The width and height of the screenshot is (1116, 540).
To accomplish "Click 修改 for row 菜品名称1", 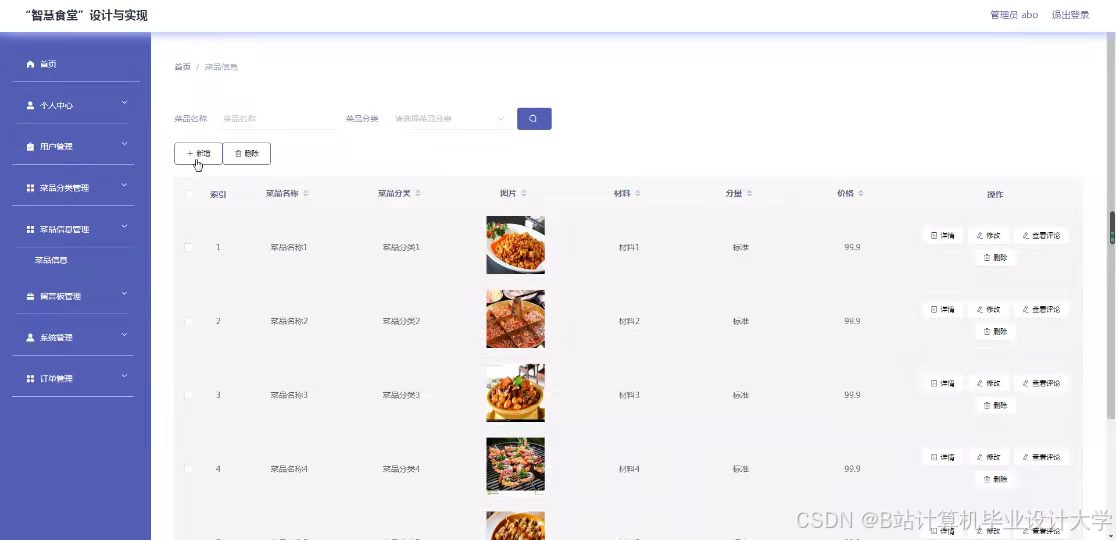I will click(989, 235).
